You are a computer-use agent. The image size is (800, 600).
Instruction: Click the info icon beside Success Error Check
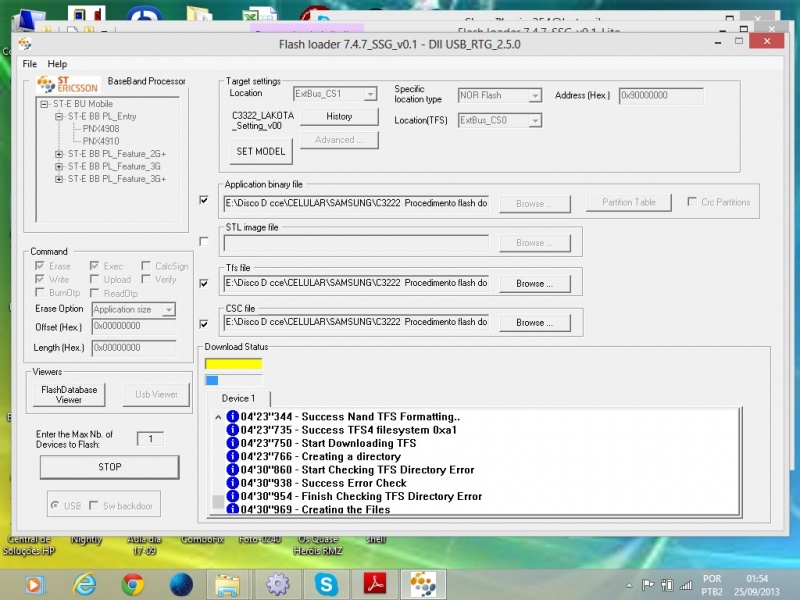pos(233,483)
